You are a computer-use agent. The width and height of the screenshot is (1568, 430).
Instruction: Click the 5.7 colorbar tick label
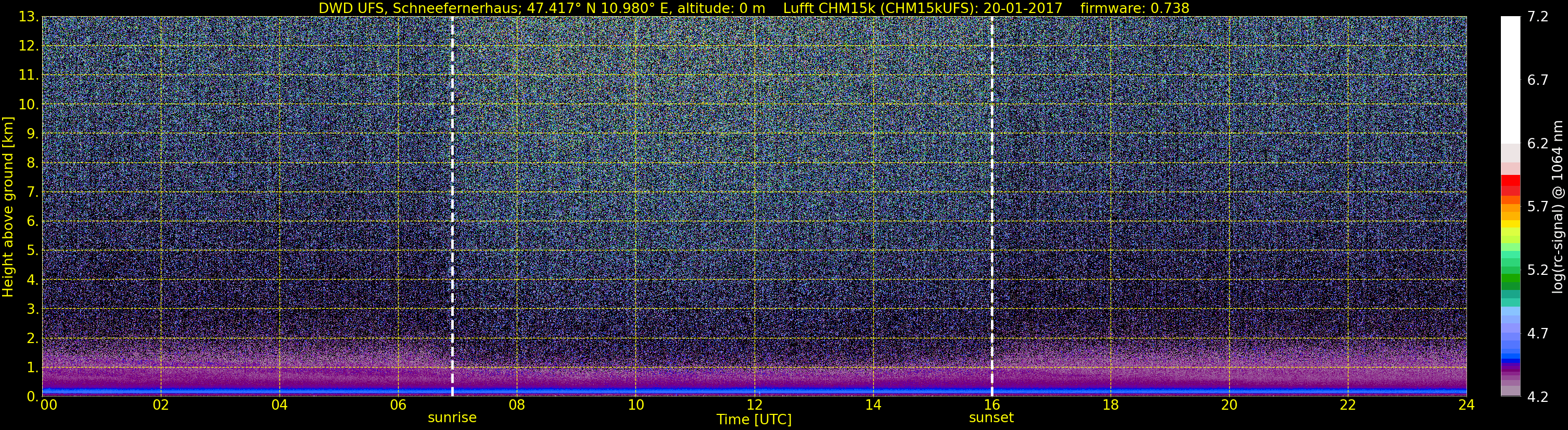pos(1538,207)
